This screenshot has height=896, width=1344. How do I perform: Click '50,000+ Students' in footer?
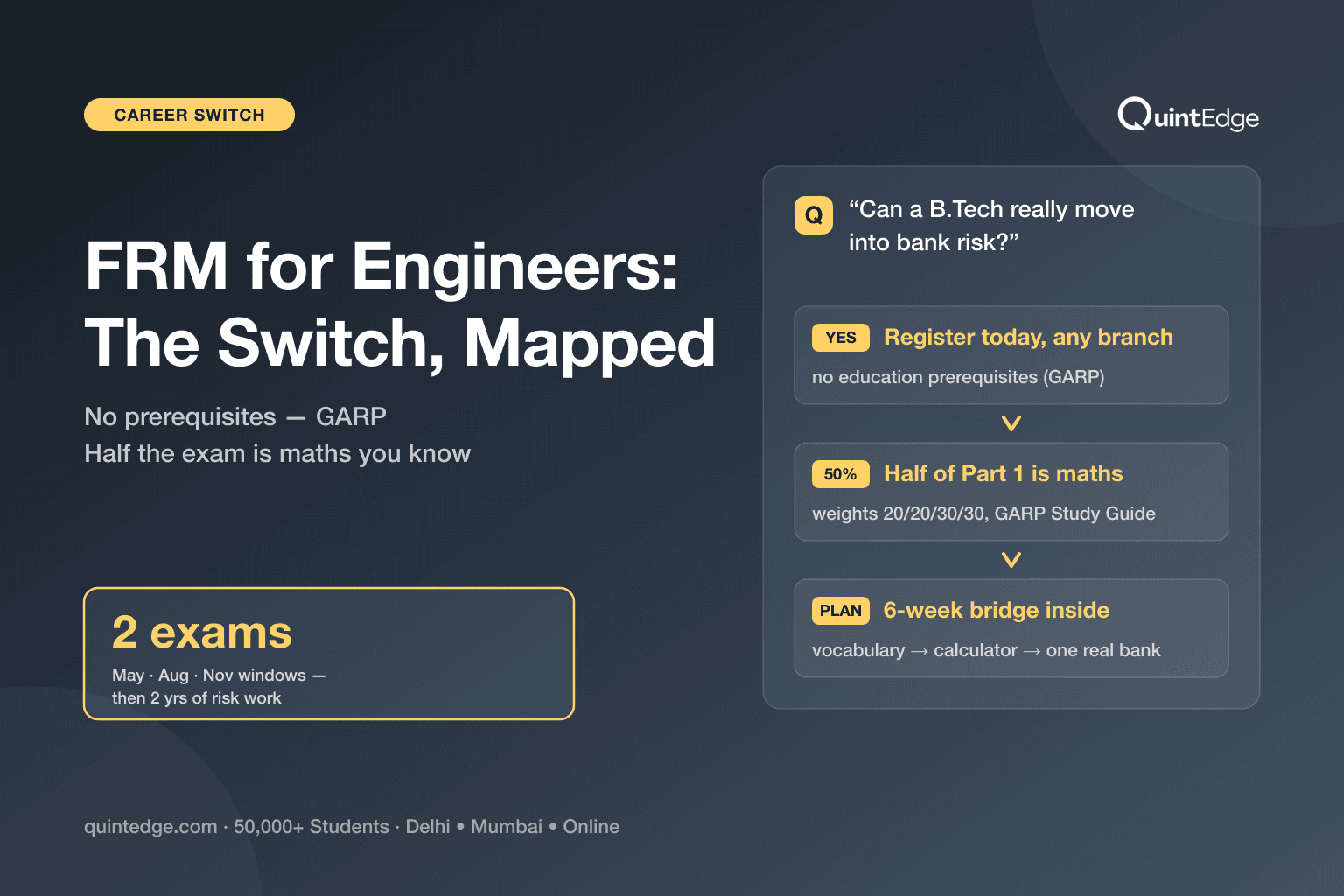311,827
